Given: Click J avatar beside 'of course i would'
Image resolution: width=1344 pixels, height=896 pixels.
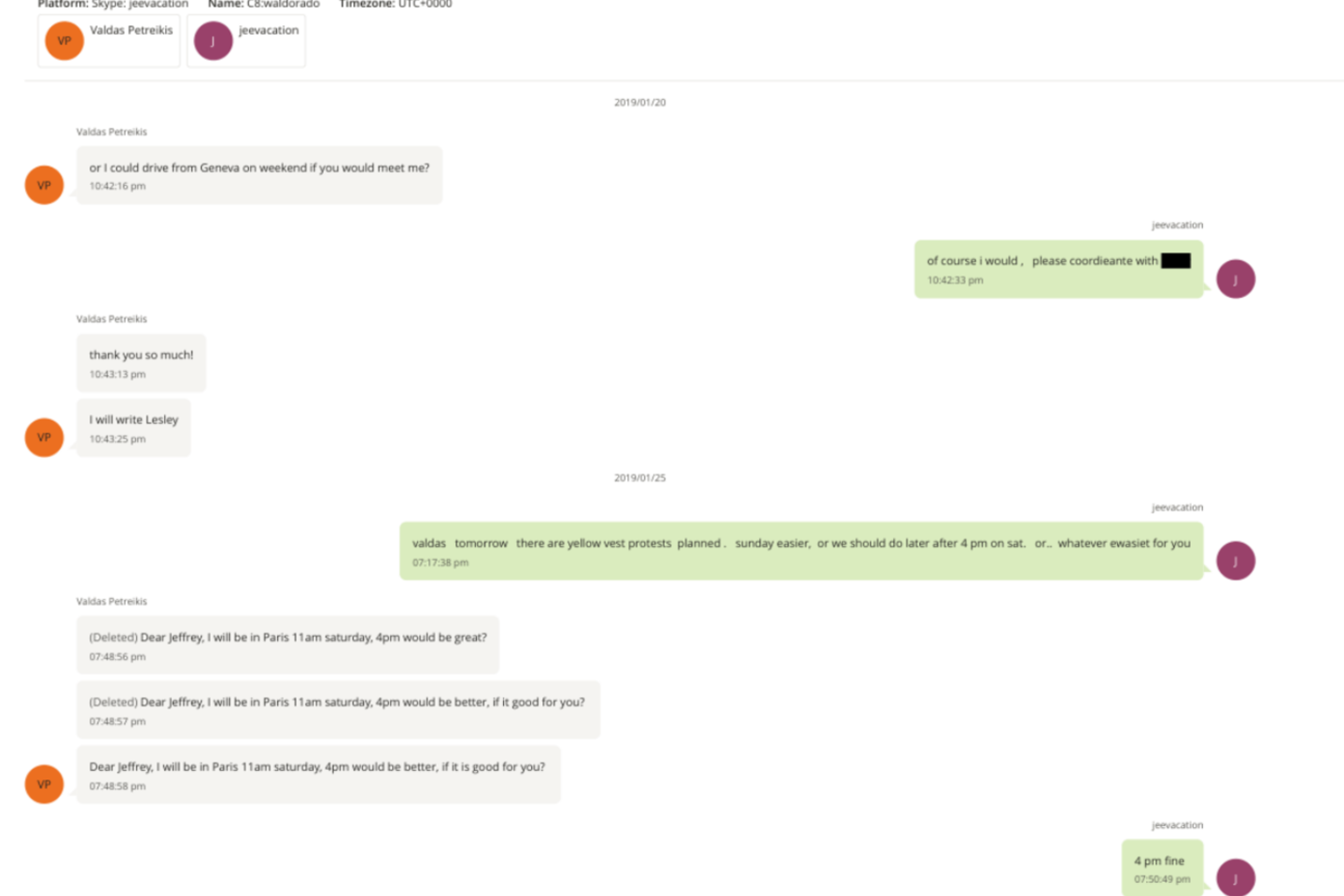Looking at the screenshot, I should coord(1236,279).
